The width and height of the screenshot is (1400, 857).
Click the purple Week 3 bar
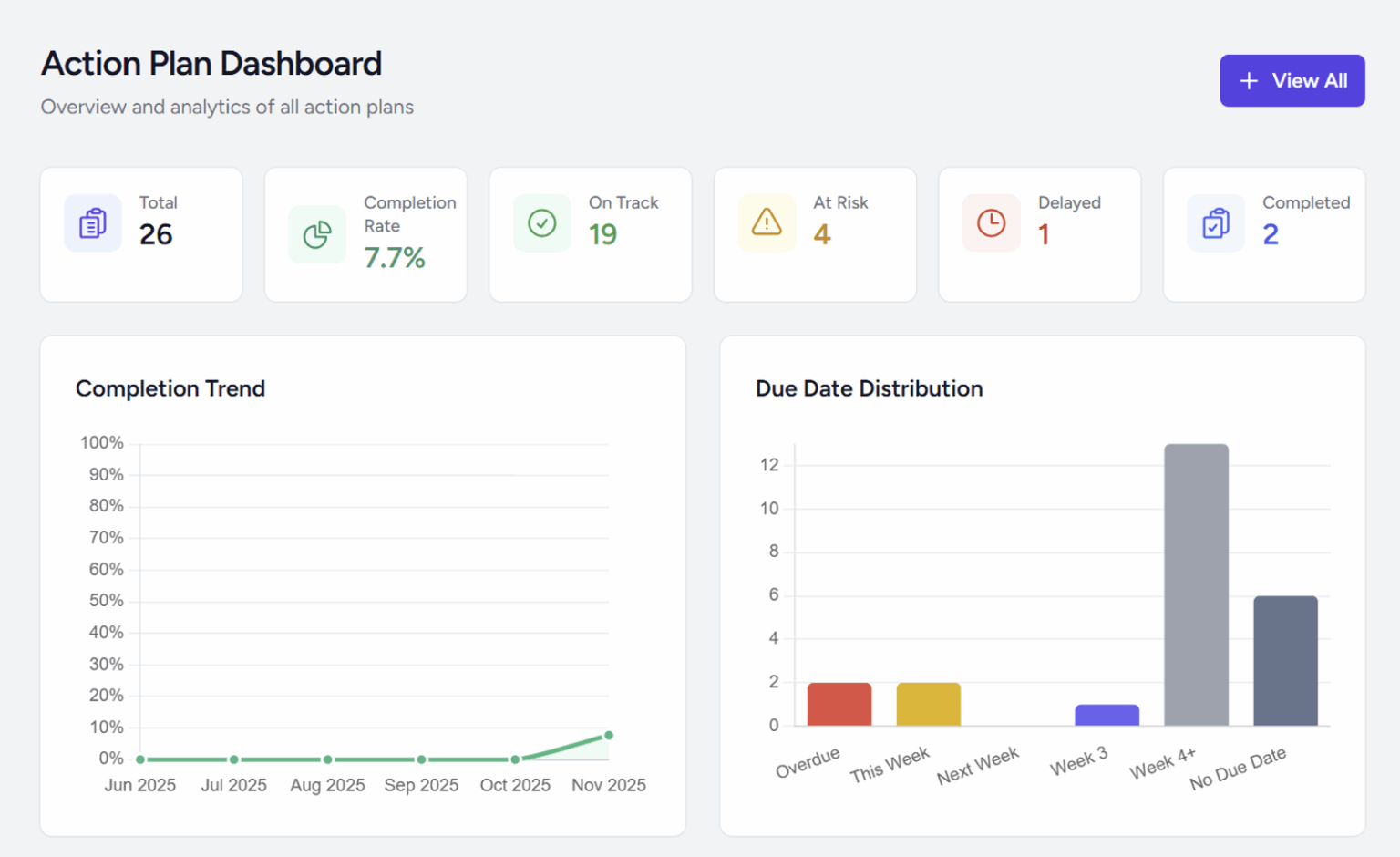[1107, 716]
